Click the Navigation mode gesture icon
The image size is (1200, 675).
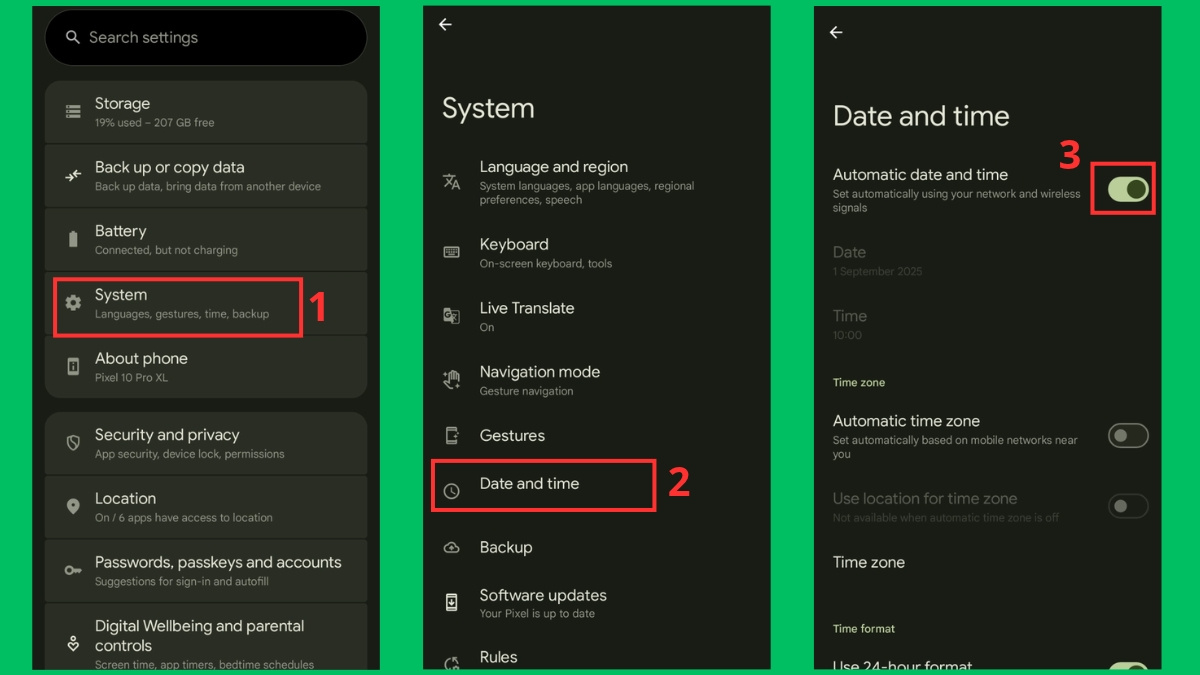(x=452, y=380)
